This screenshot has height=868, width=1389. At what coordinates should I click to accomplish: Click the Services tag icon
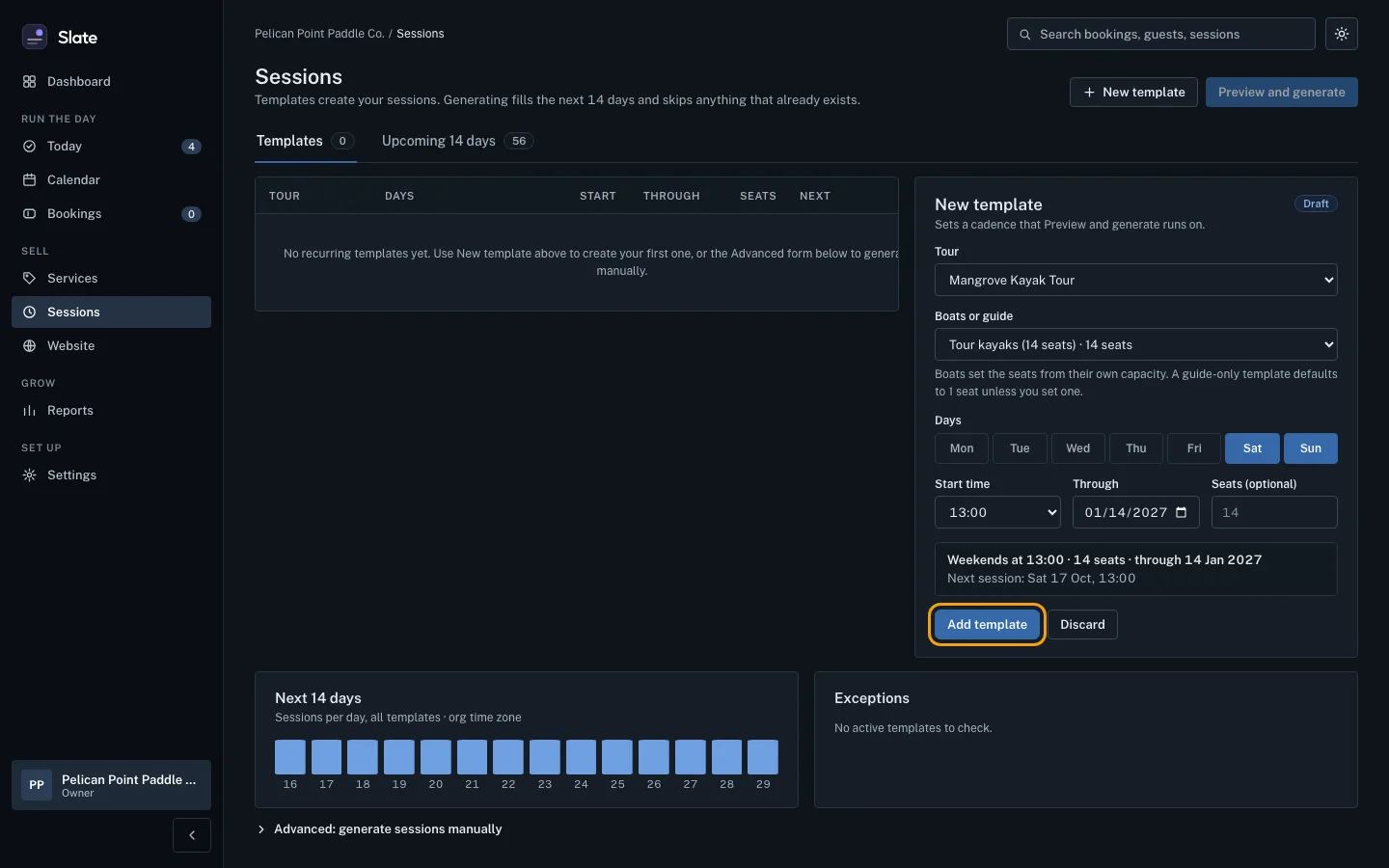point(29,279)
